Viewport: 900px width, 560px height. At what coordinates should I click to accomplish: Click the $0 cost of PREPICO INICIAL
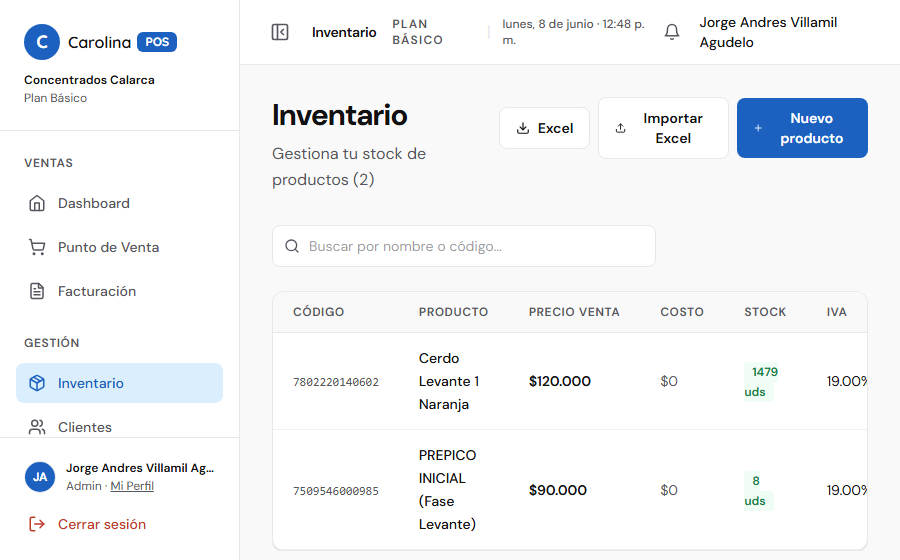tap(669, 490)
